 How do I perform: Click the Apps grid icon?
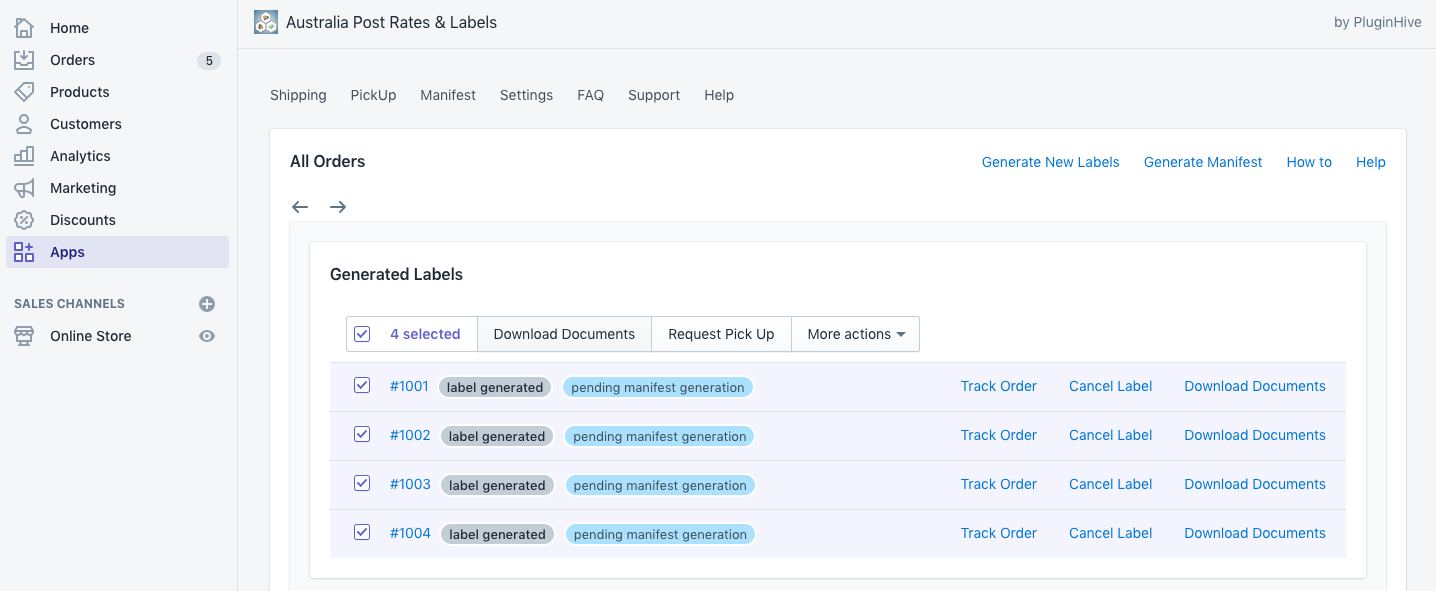coord(24,252)
